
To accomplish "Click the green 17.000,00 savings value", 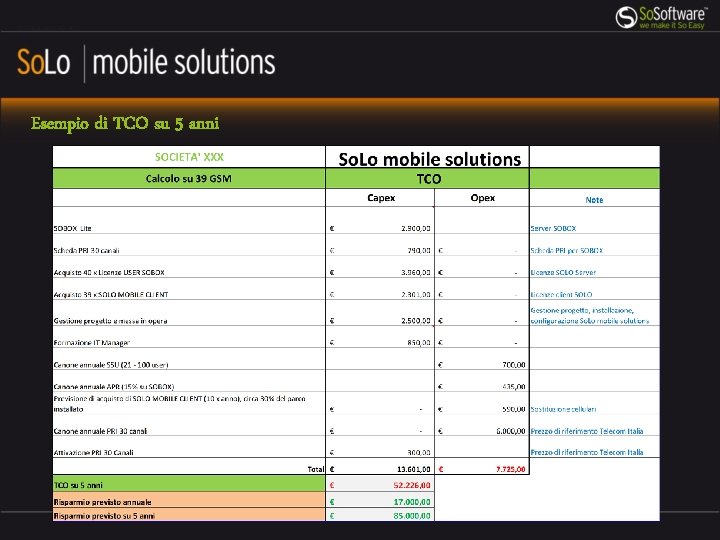I will coord(412,502).
